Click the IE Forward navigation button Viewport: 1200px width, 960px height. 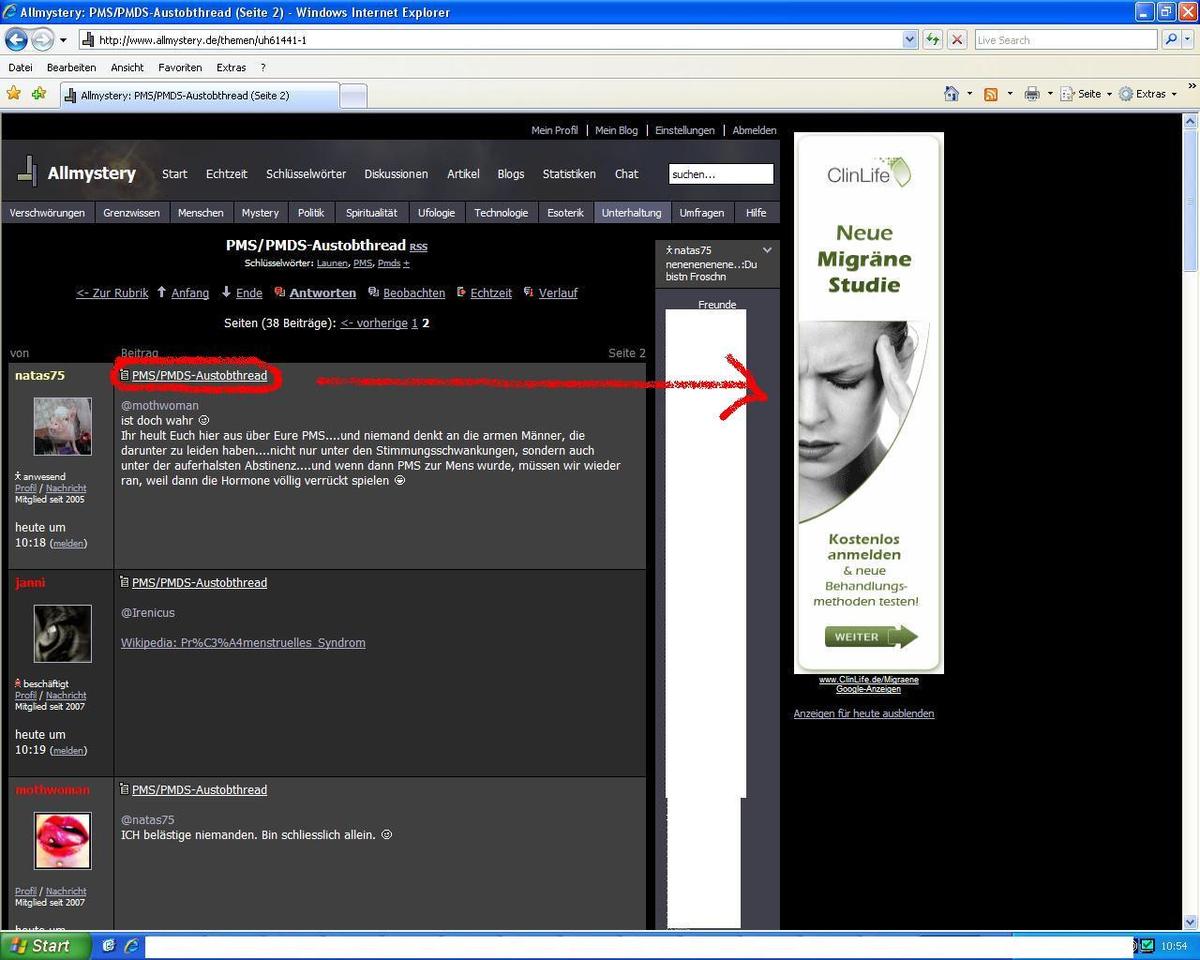[x=42, y=39]
